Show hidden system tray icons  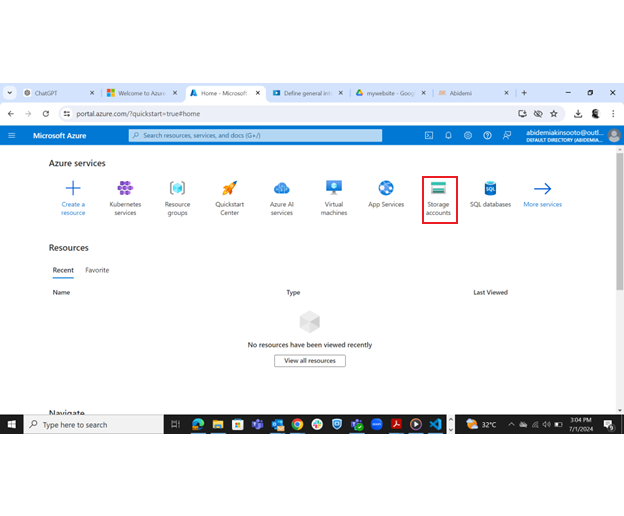(511, 424)
